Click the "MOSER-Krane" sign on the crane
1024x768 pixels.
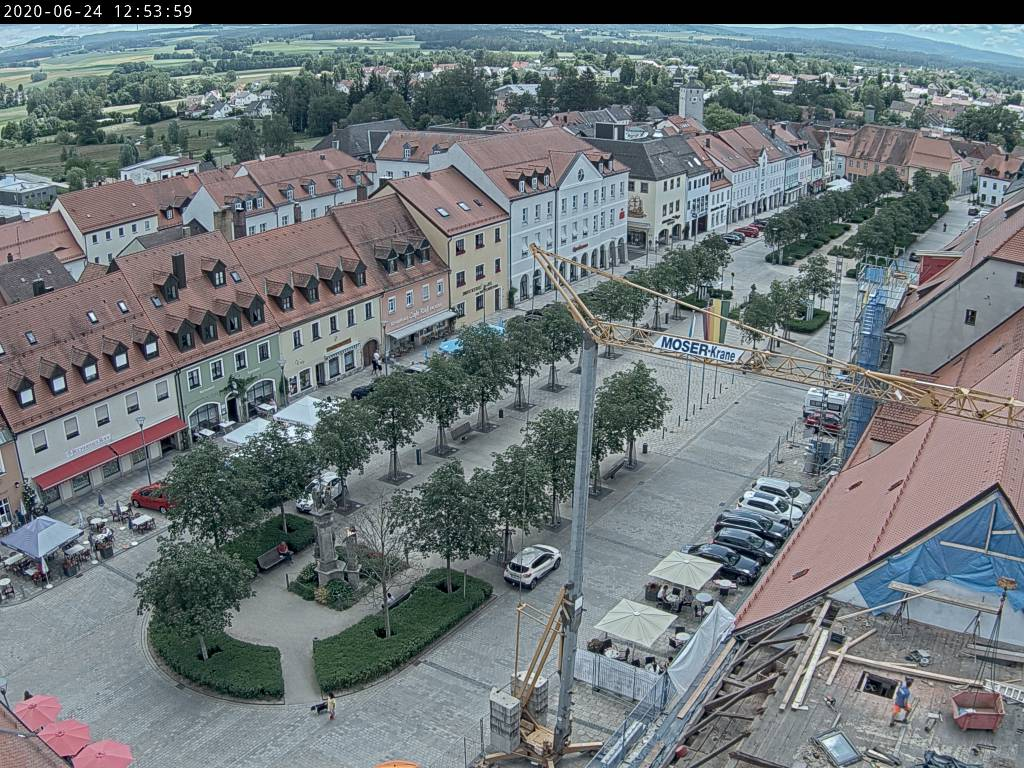point(698,349)
